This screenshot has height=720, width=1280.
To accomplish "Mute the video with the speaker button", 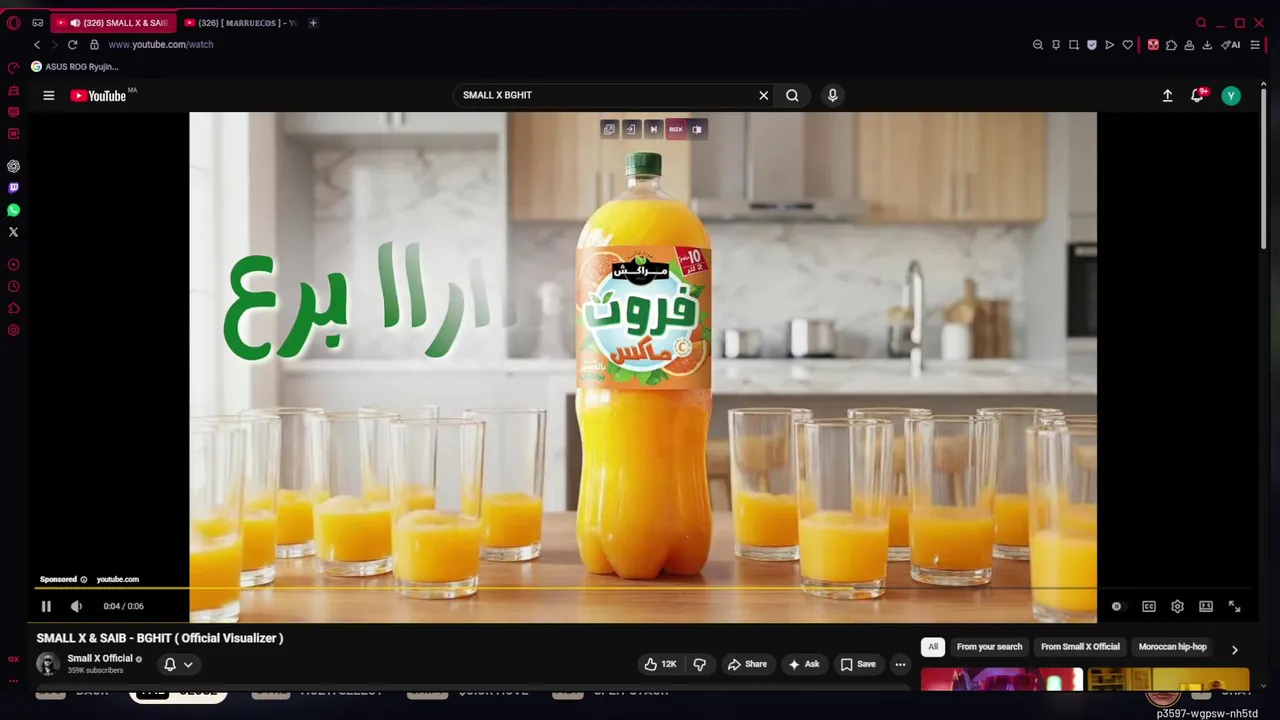I will 76,606.
